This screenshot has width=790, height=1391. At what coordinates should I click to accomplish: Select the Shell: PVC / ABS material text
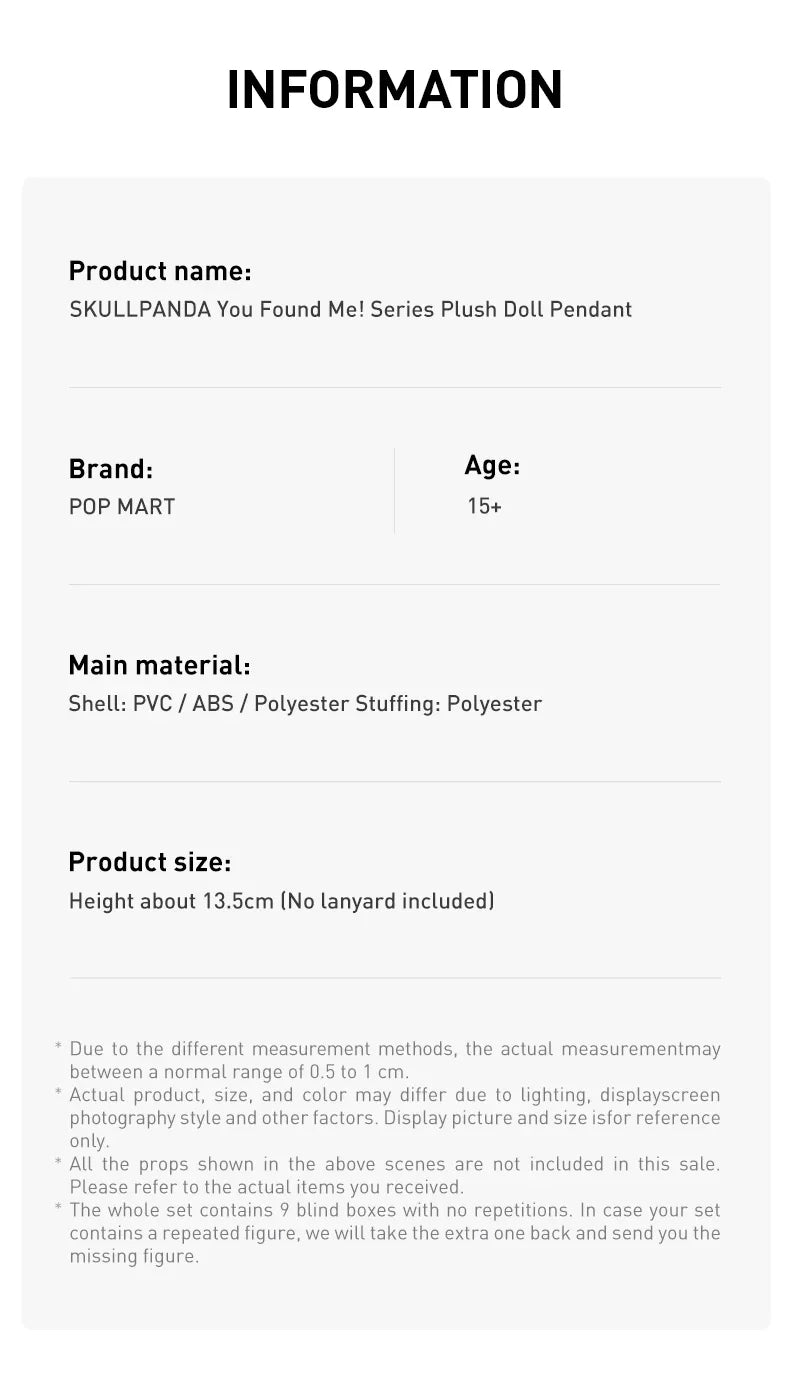(305, 704)
